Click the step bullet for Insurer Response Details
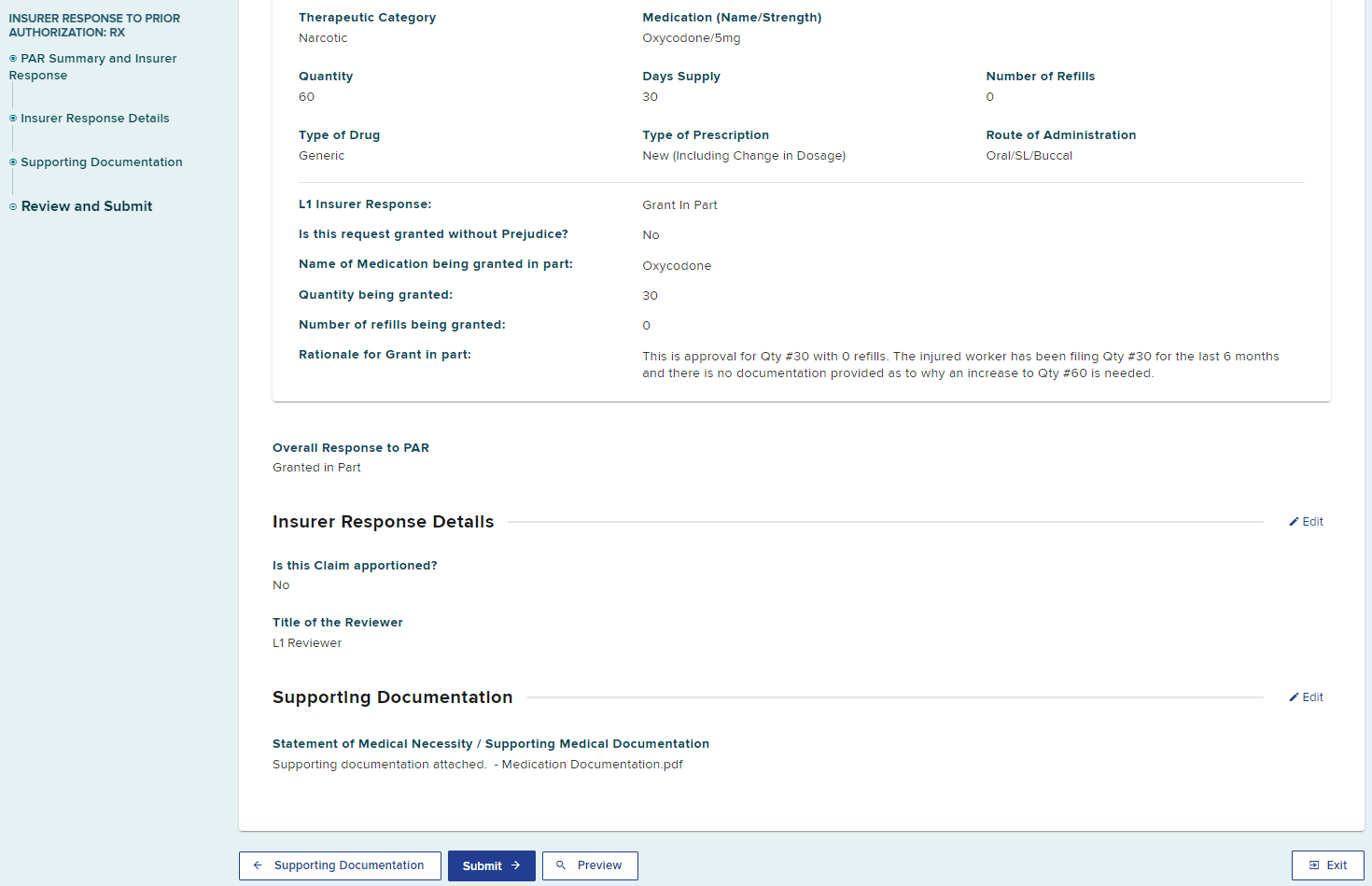1372x886 pixels. pos(13,119)
